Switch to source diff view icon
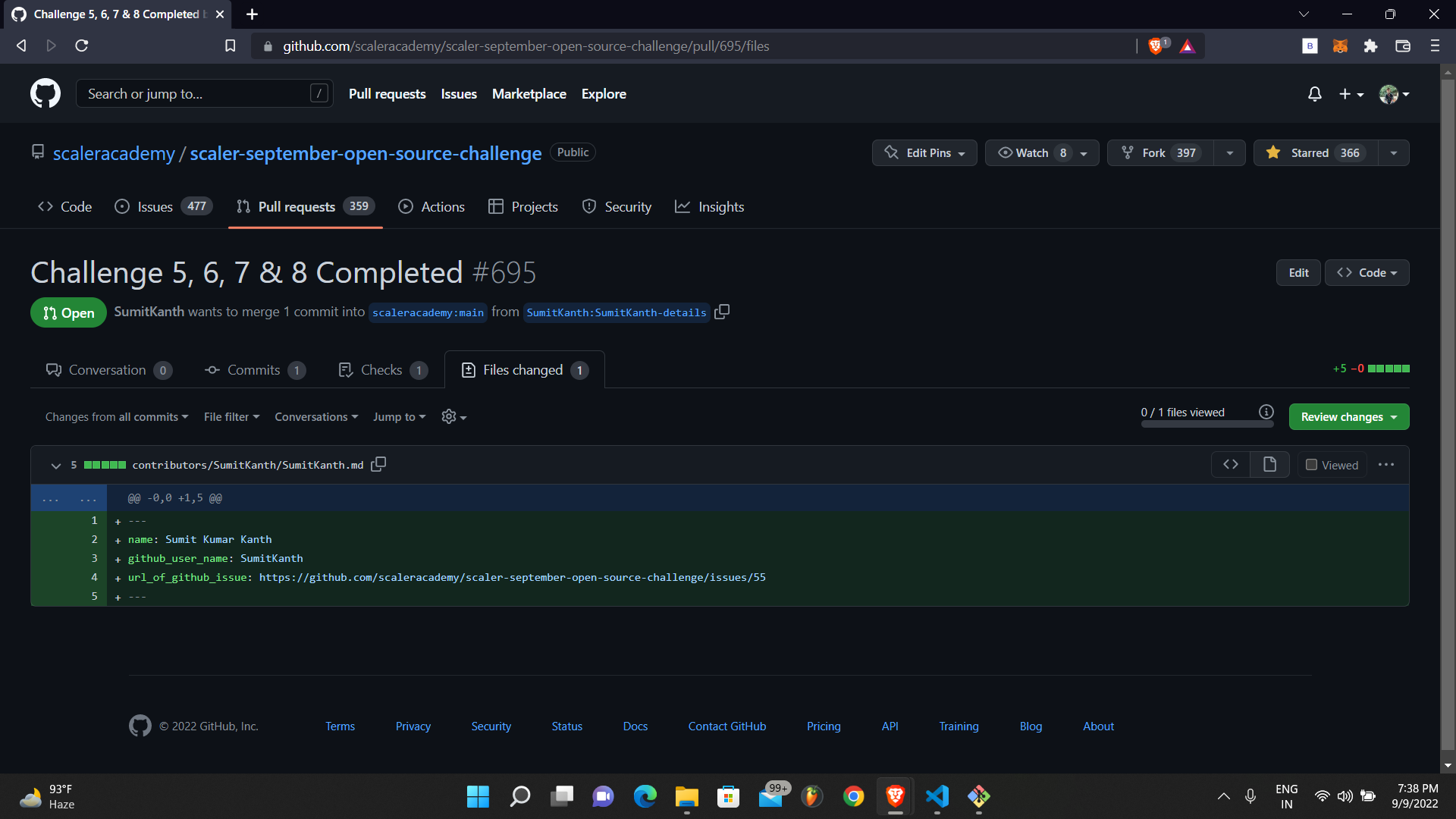 tap(1230, 464)
